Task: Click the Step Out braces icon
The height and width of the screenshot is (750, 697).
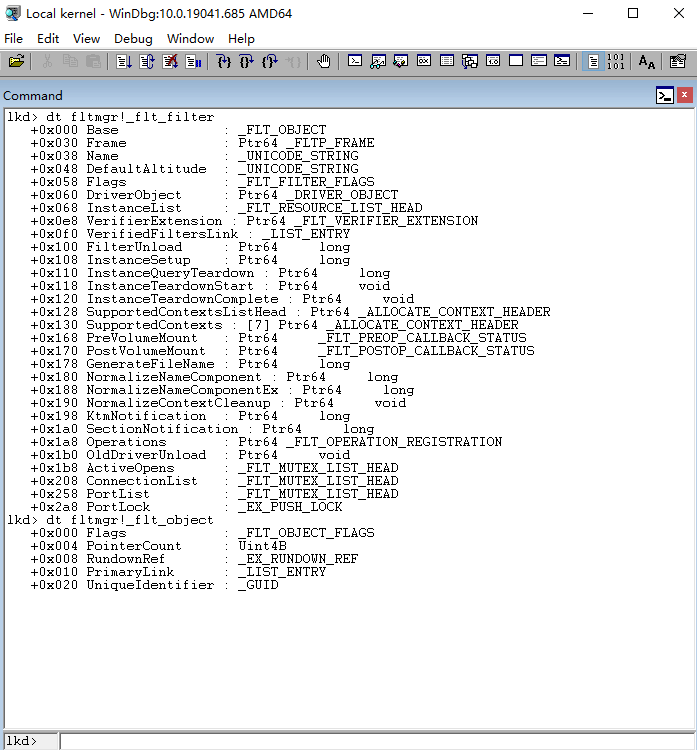Action: coord(270,61)
